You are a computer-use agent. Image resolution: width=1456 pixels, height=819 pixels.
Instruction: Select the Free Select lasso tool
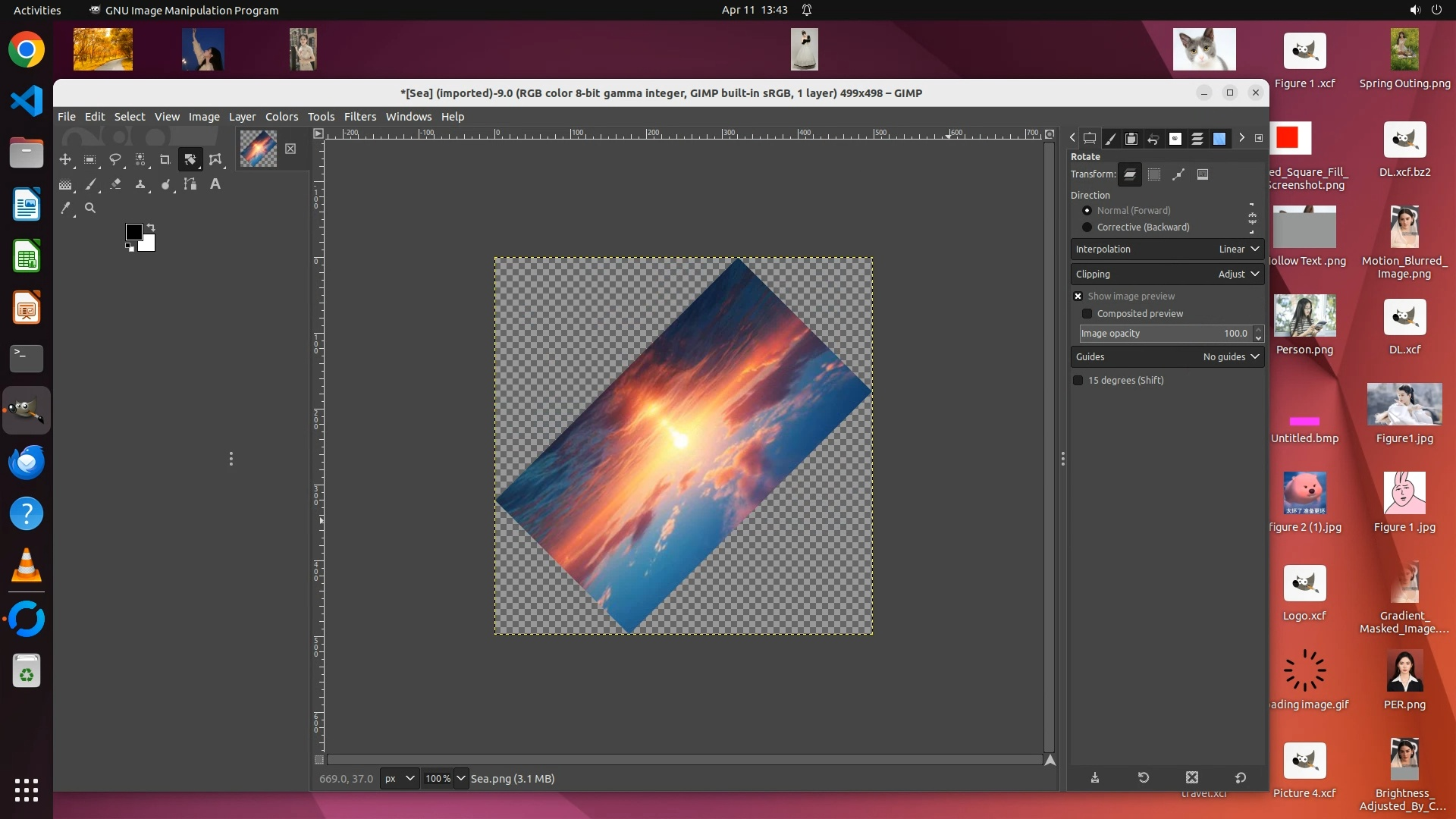coord(115,159)
